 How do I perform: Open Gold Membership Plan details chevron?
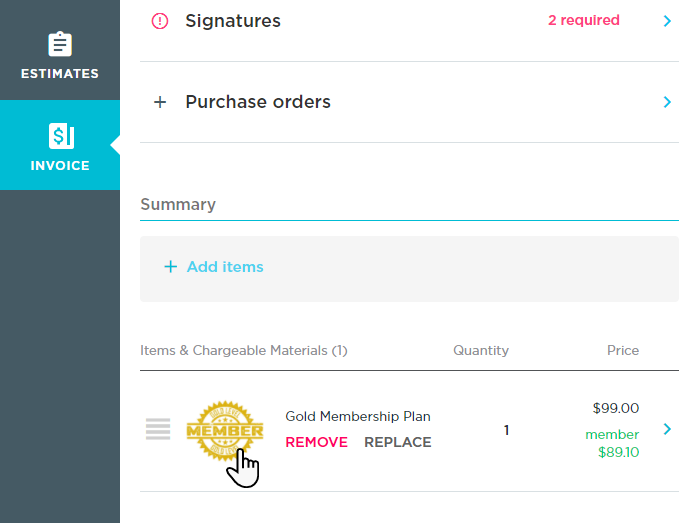667,429
